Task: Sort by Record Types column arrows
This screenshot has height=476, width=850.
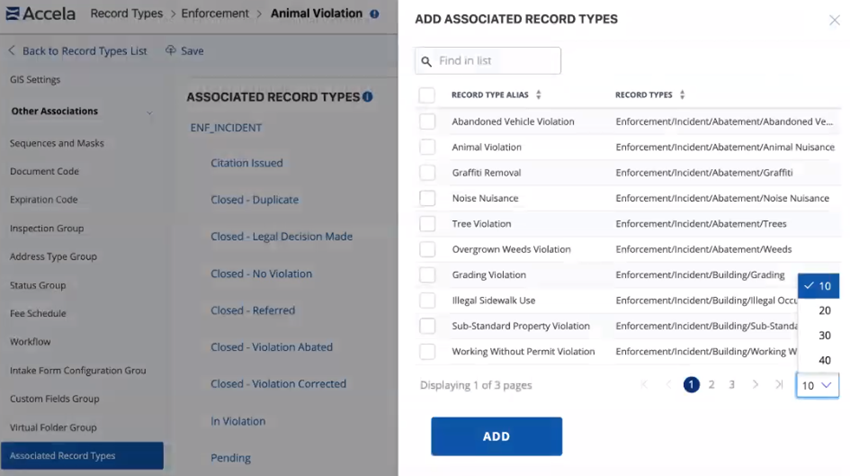Action: 682,95
